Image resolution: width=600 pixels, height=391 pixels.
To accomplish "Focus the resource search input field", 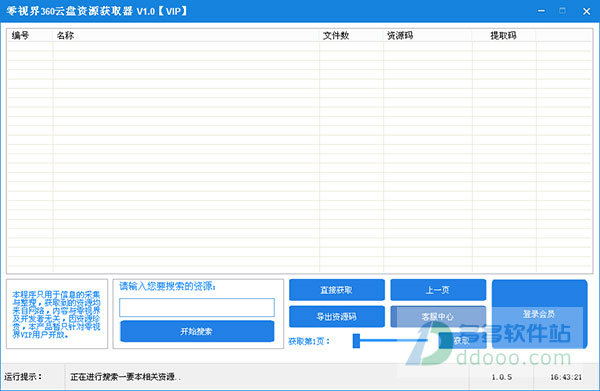I will 197,308.
